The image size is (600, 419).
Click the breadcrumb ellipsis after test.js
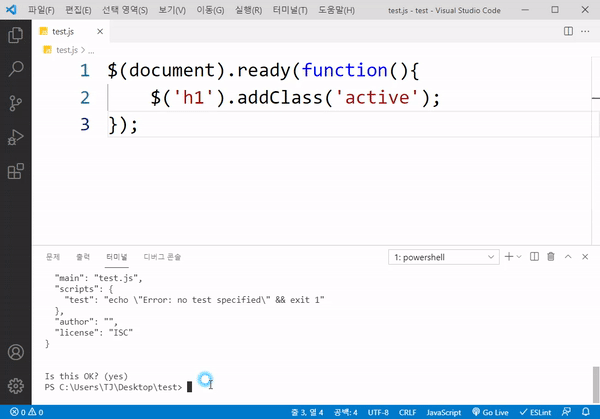pos(91,50)
